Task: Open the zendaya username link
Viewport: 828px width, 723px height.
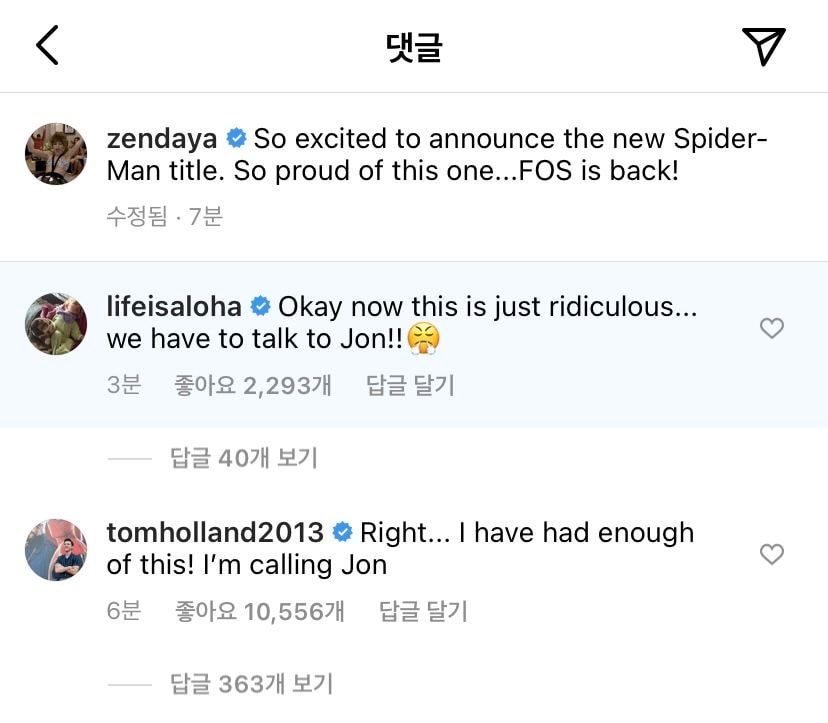Action: (161, 139)
